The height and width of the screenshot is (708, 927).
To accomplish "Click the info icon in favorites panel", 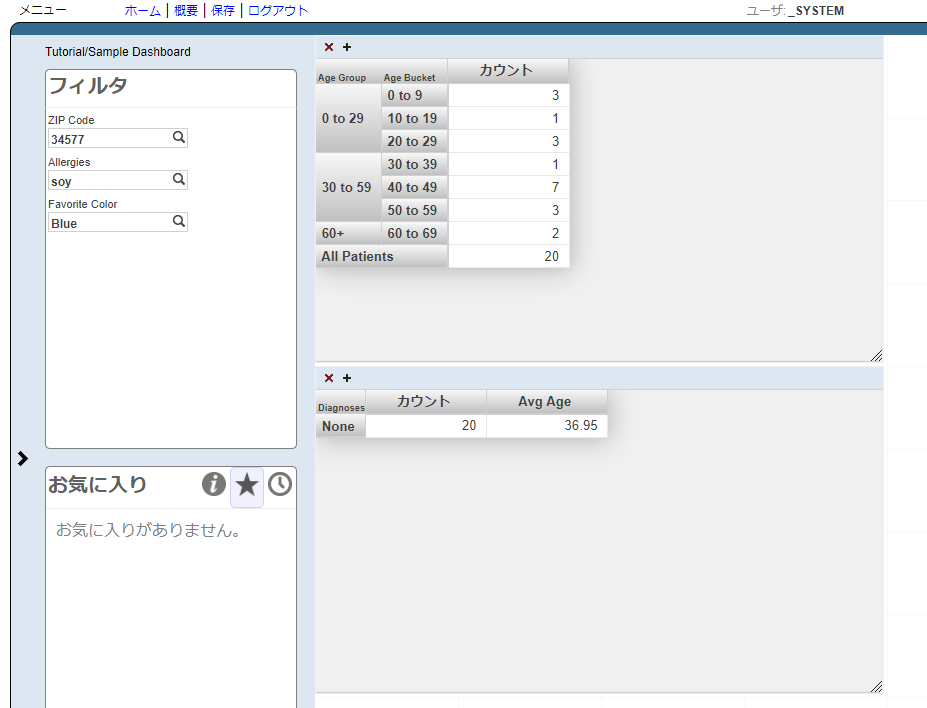I will 214,485.
